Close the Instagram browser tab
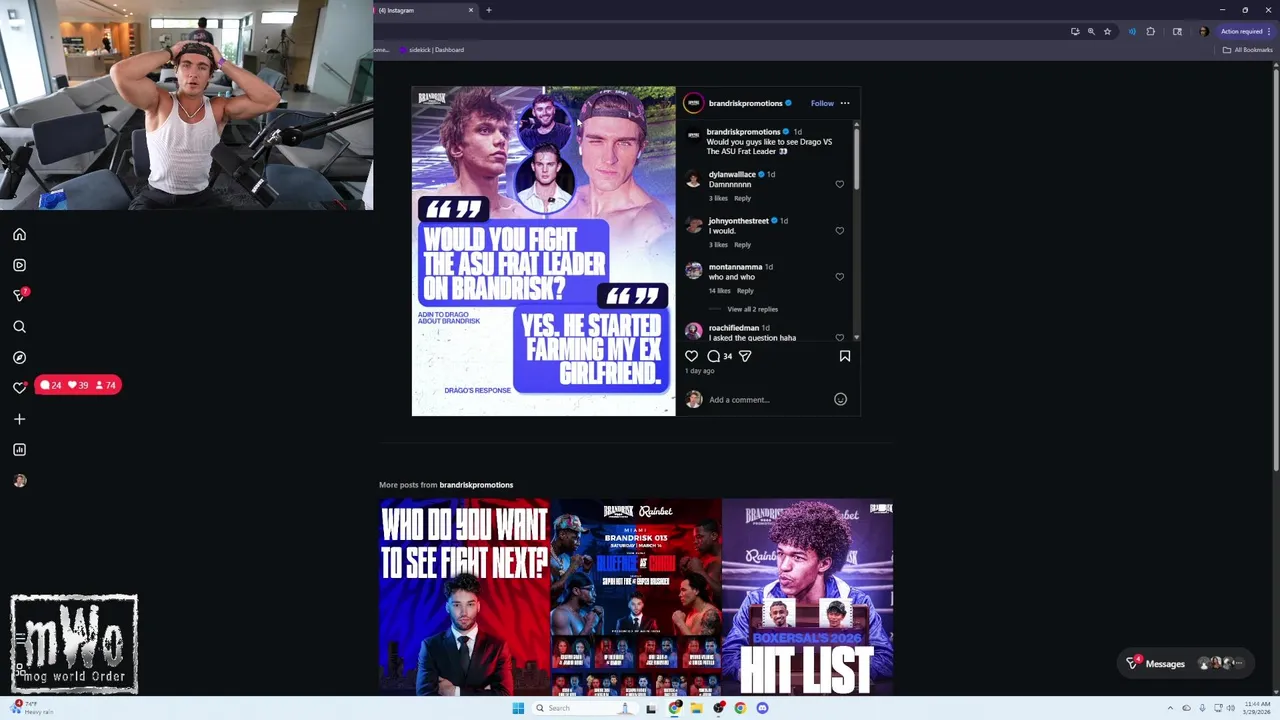The height and width of the screenshot is (720, 1280). tap(471, 10)
